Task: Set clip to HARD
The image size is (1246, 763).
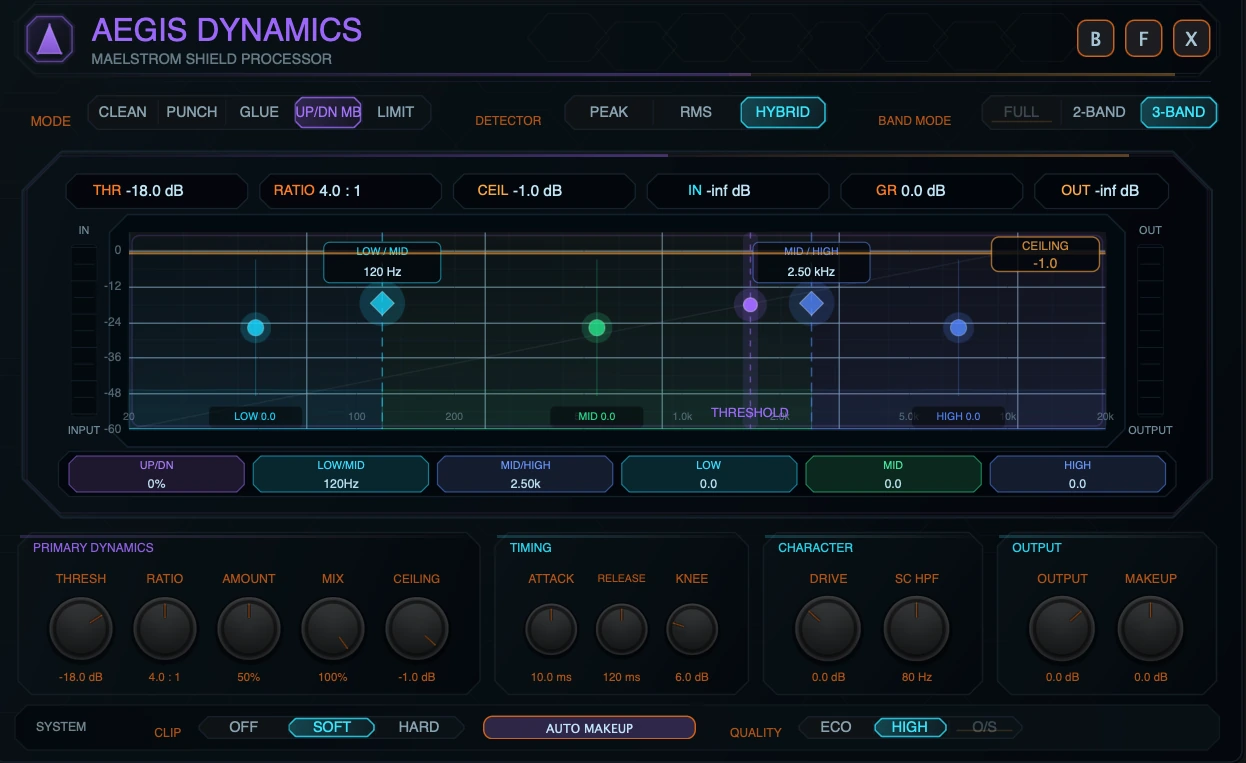Action: coord(419,727)
